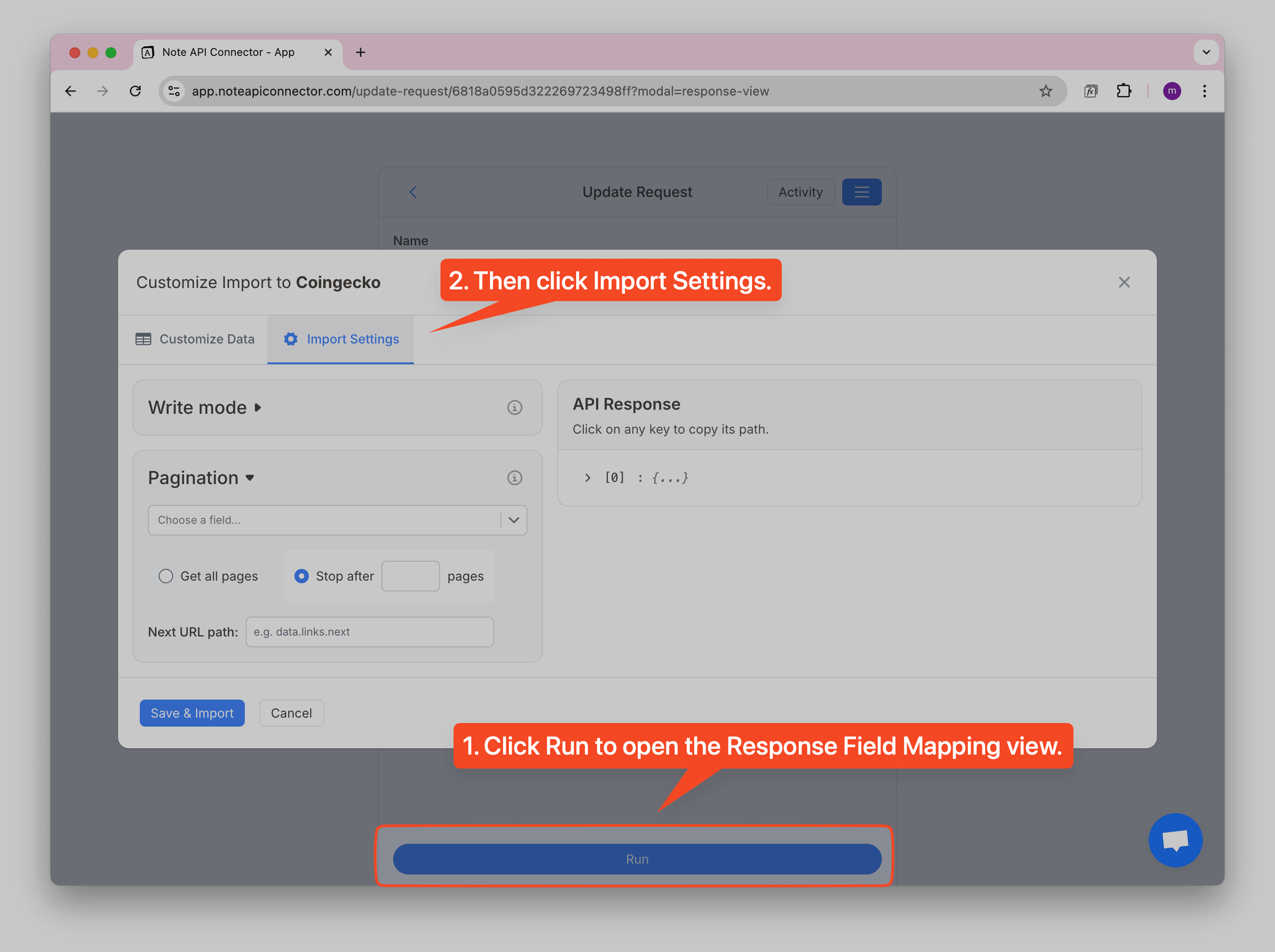Viewport: 1275px width, 952px height.
Task: Open the chat support bubble
Action: [1175, 840]
